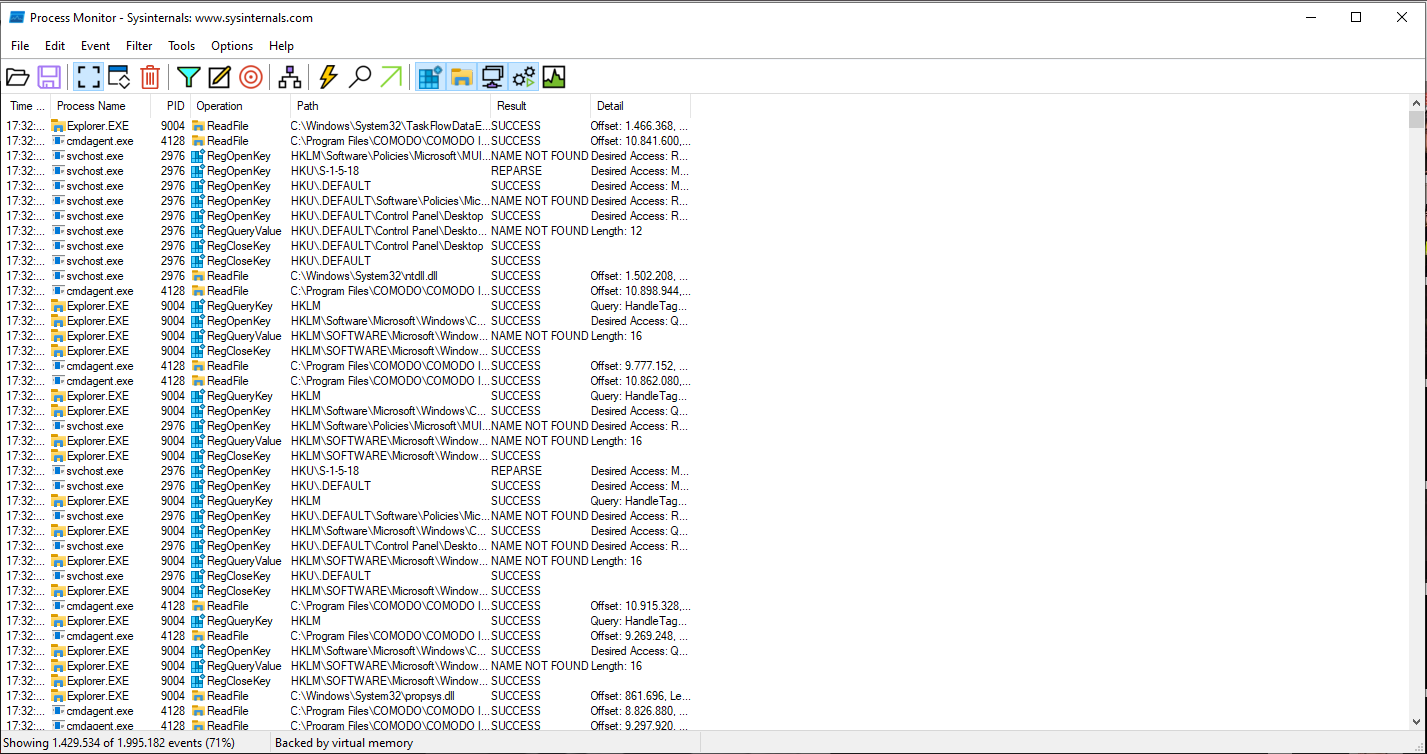
Task: Open the Edit menu
Action: tap(55, 46)
